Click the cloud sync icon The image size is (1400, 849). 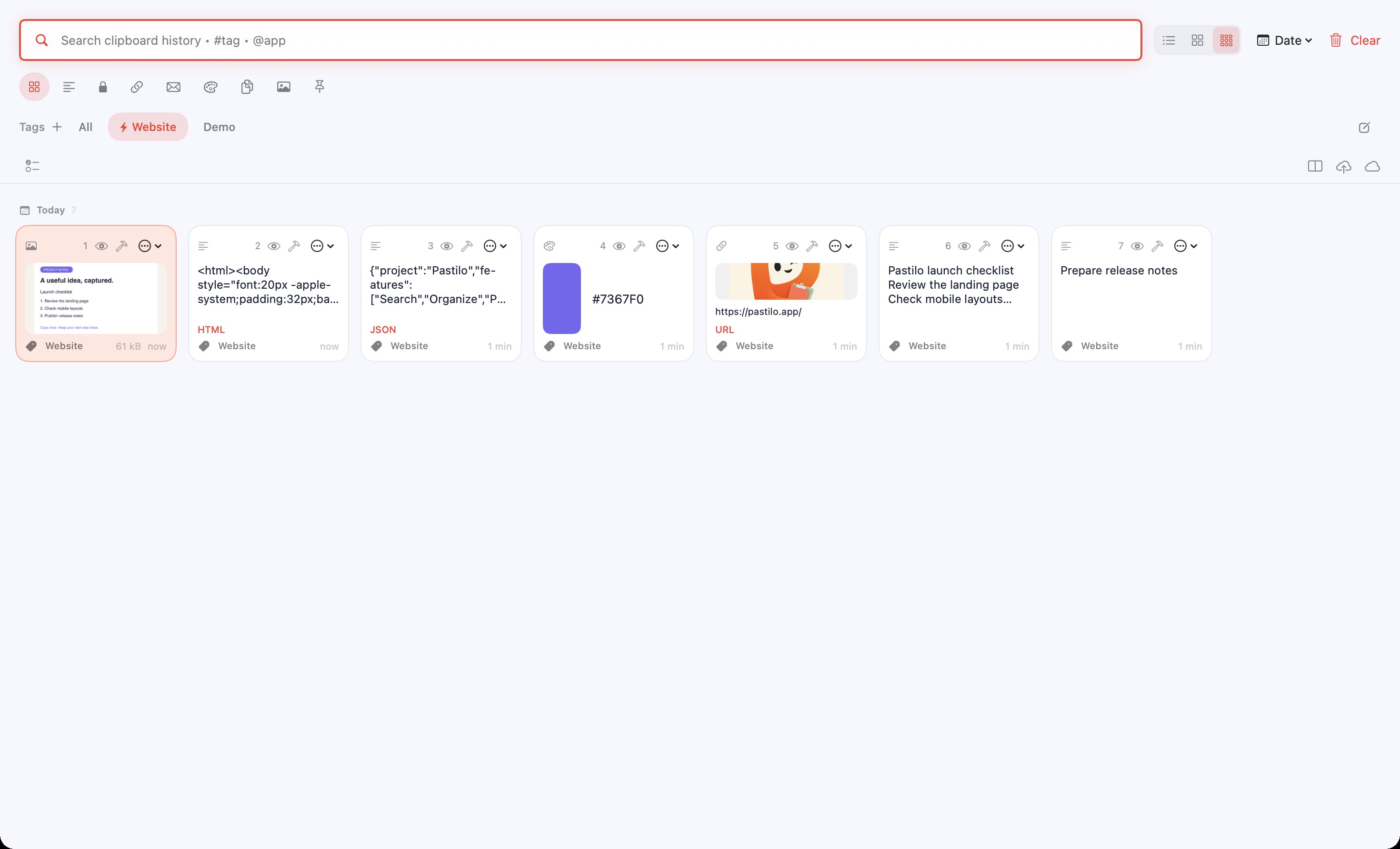(x=1372, y=166)
